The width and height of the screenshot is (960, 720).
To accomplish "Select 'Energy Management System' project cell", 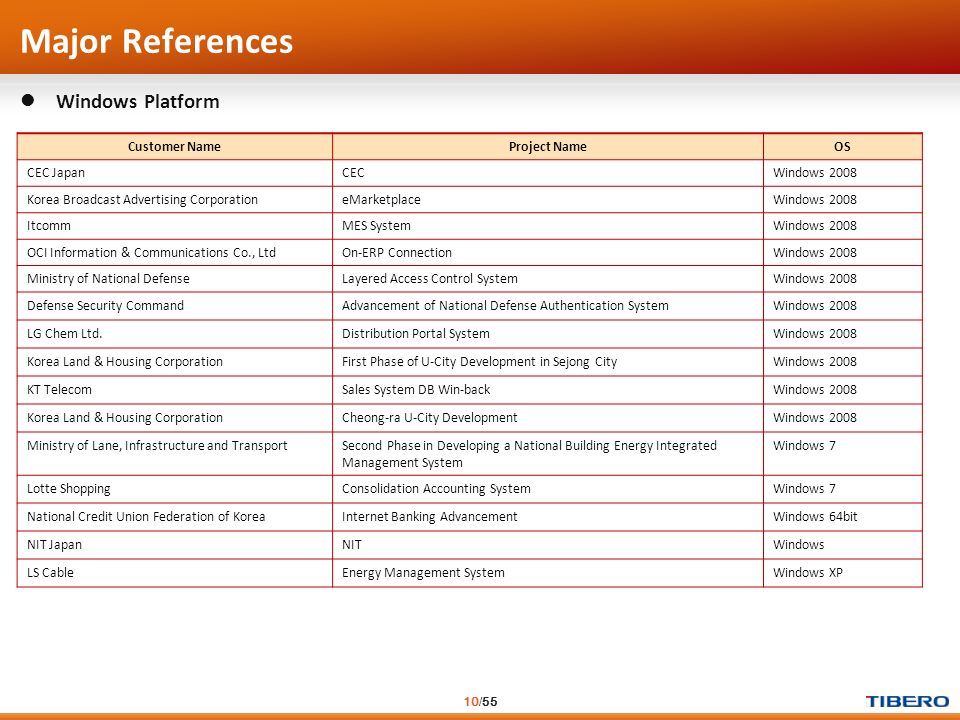I will click(547, 572).
